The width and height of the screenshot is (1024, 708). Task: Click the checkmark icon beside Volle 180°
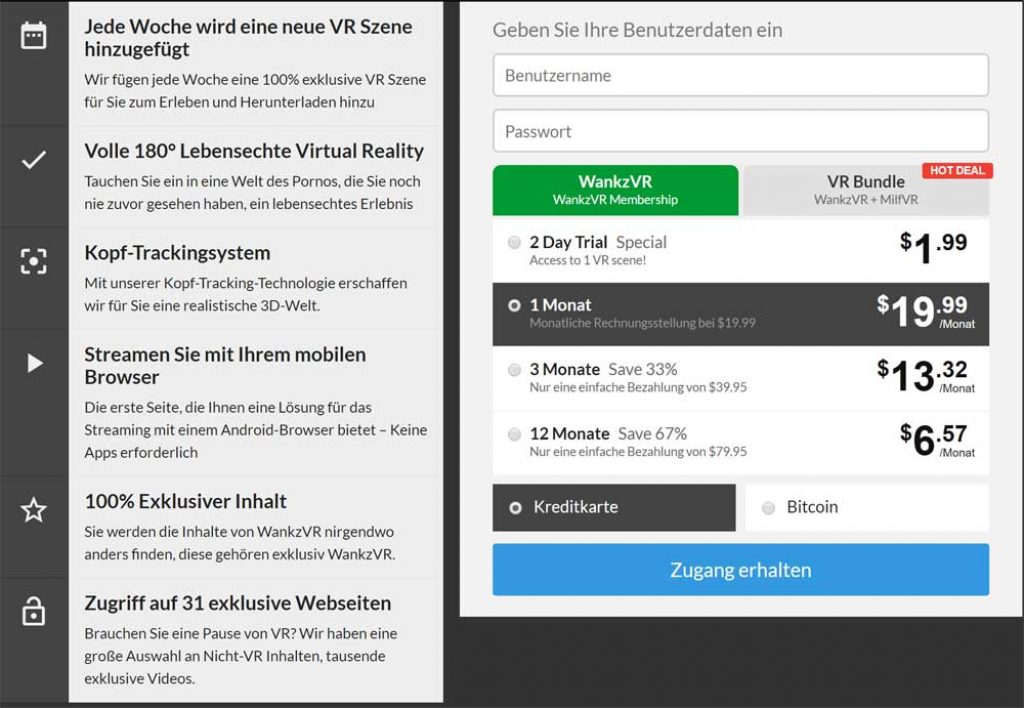pos(34,160)
